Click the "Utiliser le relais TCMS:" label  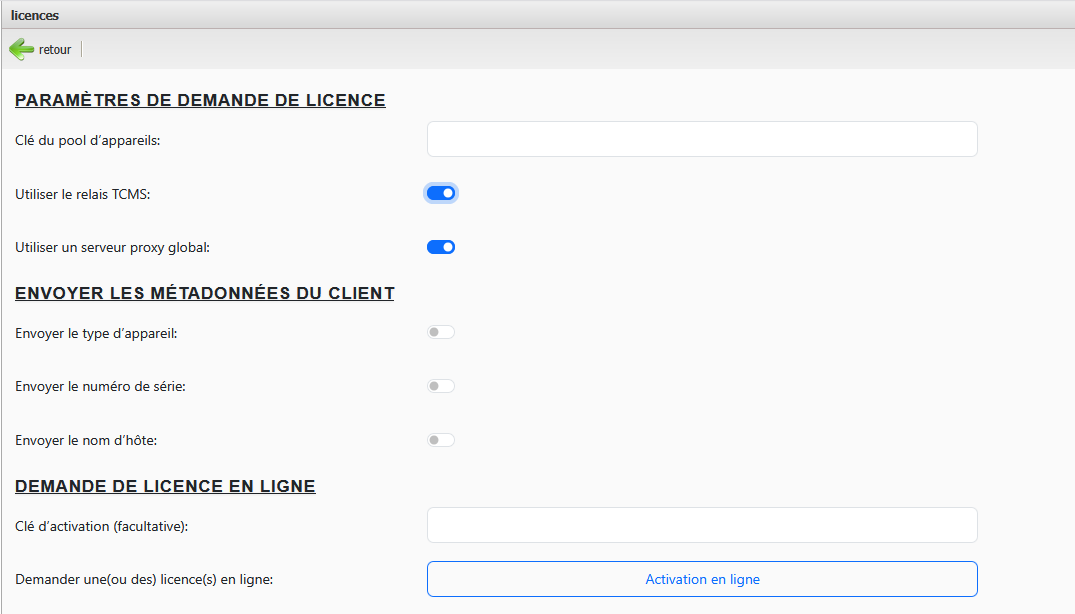[x=83, y=194]
